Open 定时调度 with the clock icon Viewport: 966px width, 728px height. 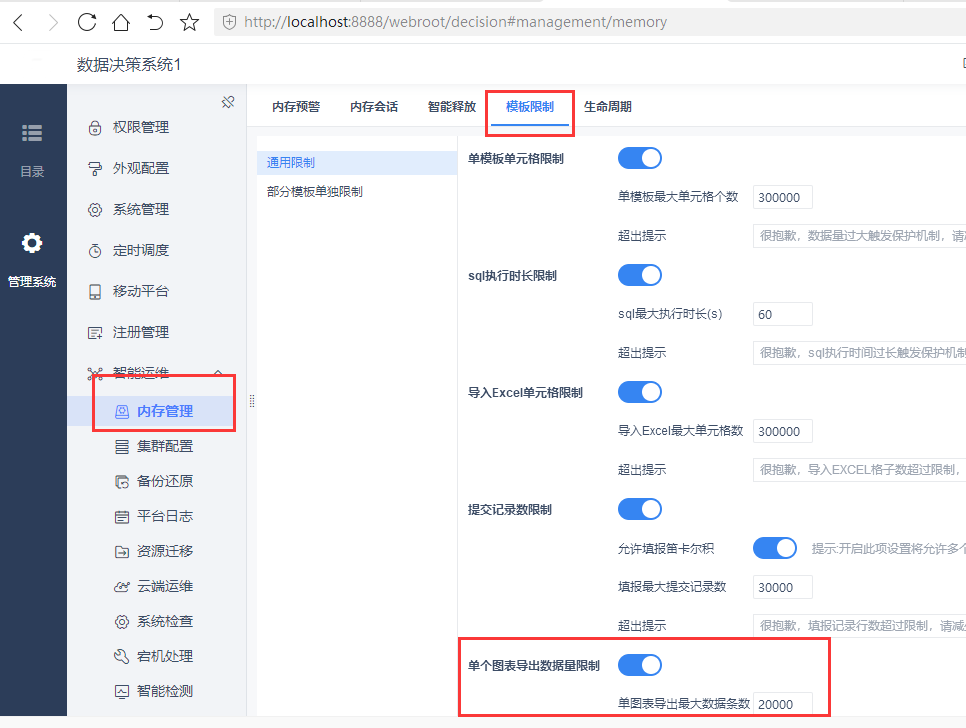(x=95, y=251)
